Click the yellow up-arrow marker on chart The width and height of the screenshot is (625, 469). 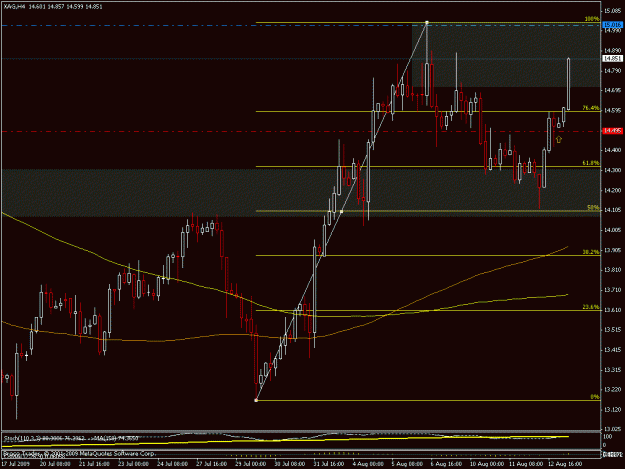(559, 139)
